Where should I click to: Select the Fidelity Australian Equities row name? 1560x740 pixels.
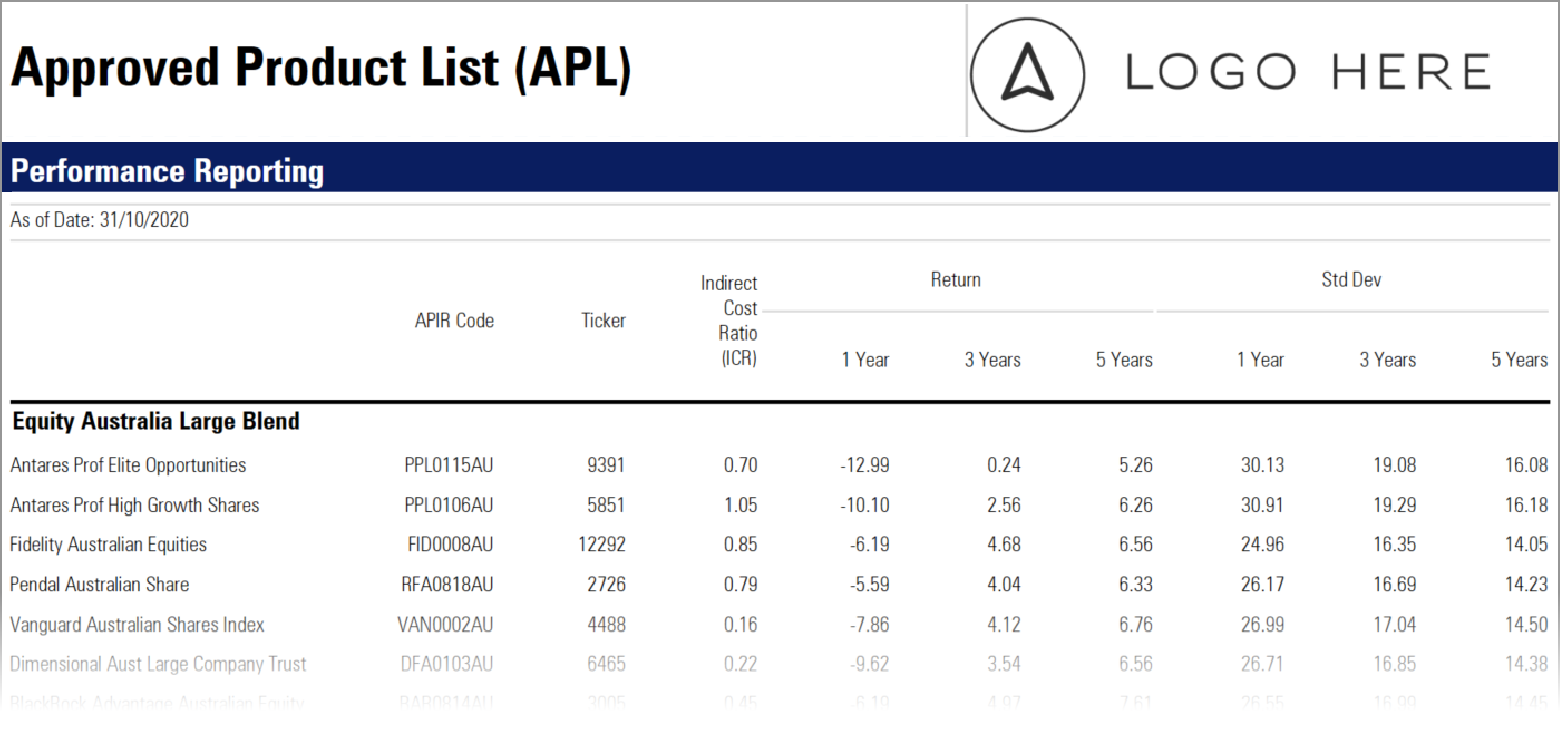(x=108, y=545)
